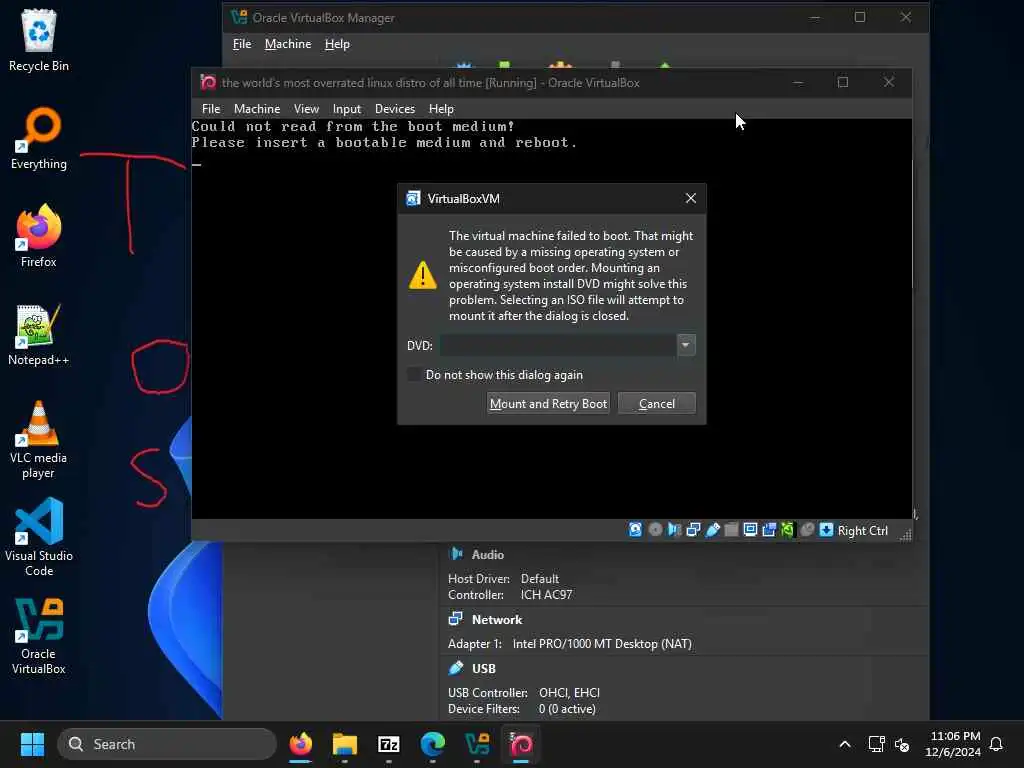The height and width of the screenshot is (768, 1024).
Task: Select the Notepad++ desktop shortcut
Action: 39,334
